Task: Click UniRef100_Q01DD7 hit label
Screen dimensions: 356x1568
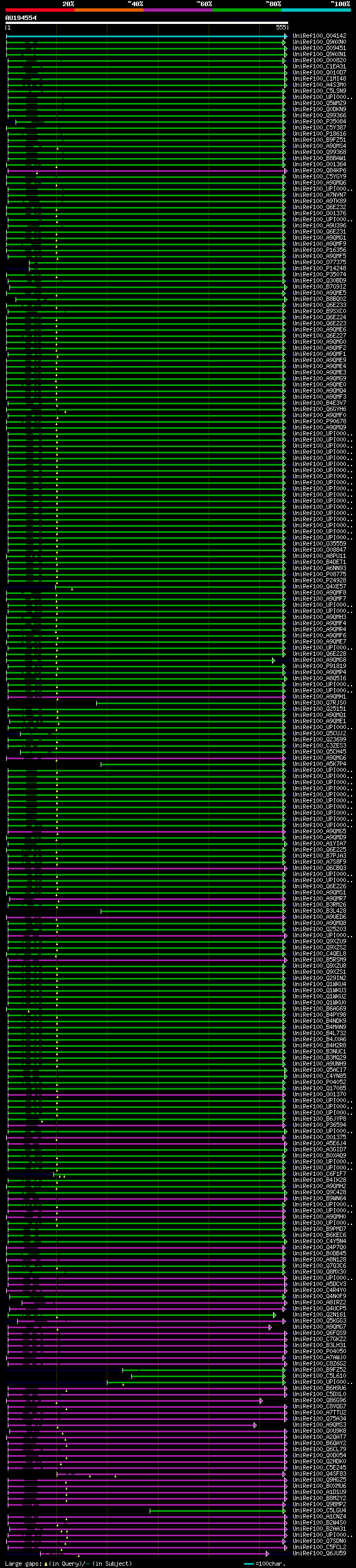Action: click(x=319, y=72)
